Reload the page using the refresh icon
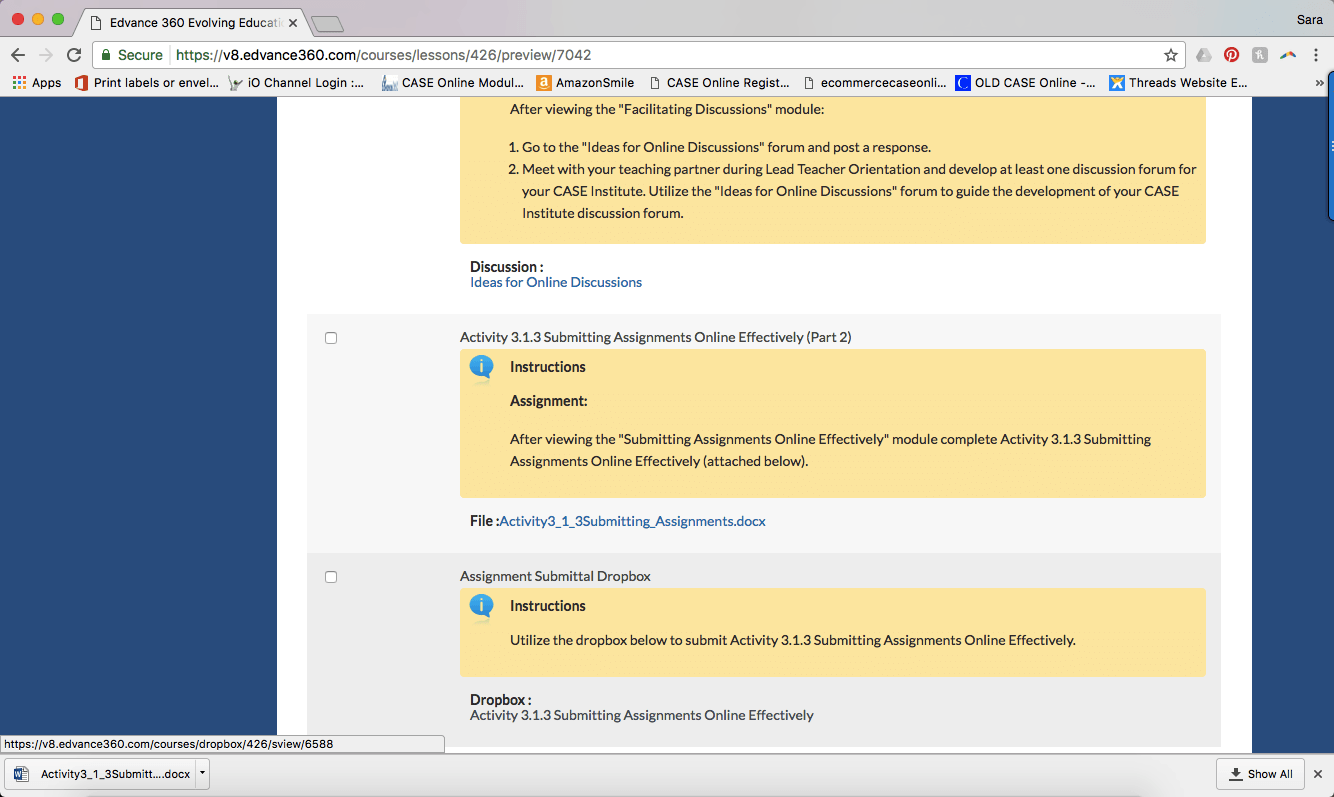This screenshot has height=797, width=1334. point(73,55)
